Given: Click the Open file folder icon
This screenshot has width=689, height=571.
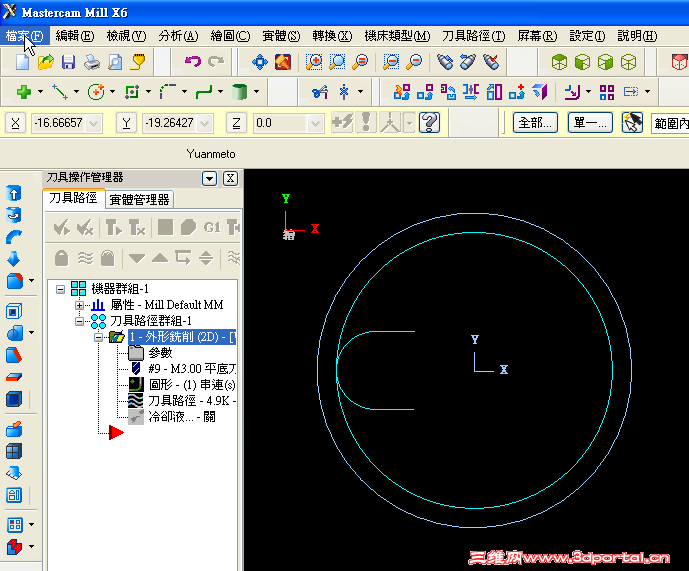Looking at the screenshot, I should point(46,62).
